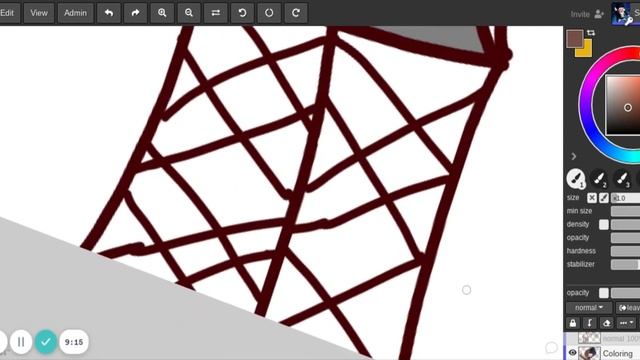
Task: Select the Coloring layer thumbnail
Action: point(589,353)
